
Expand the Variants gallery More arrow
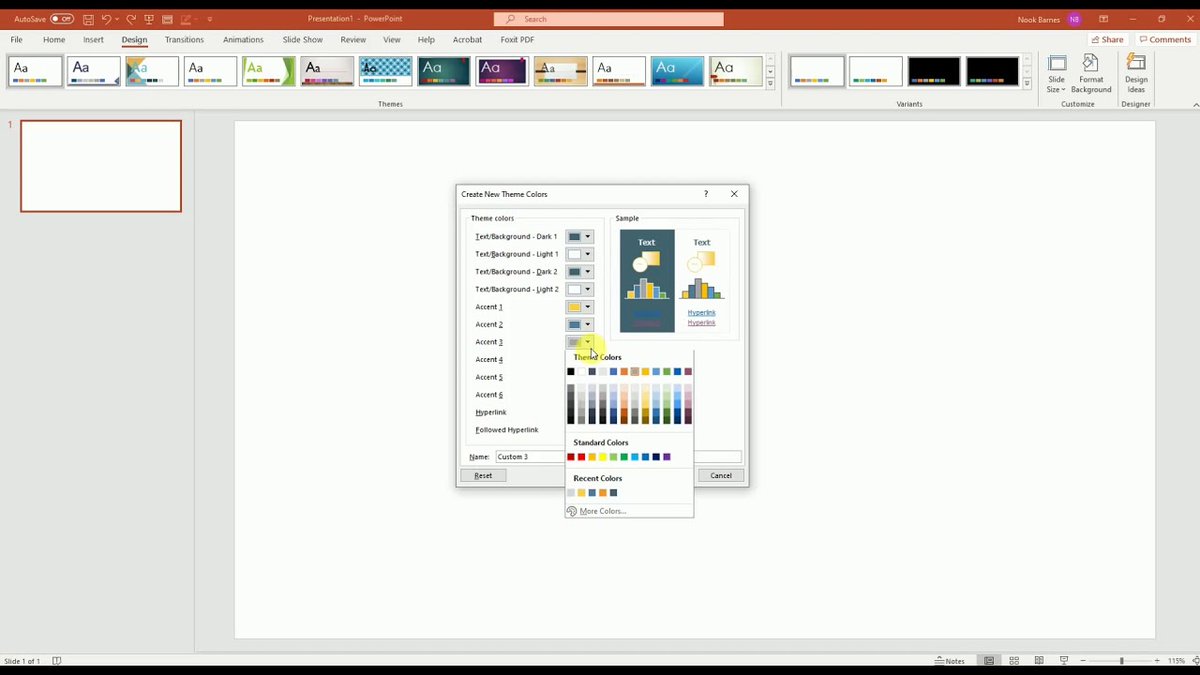coord(1028,85)
